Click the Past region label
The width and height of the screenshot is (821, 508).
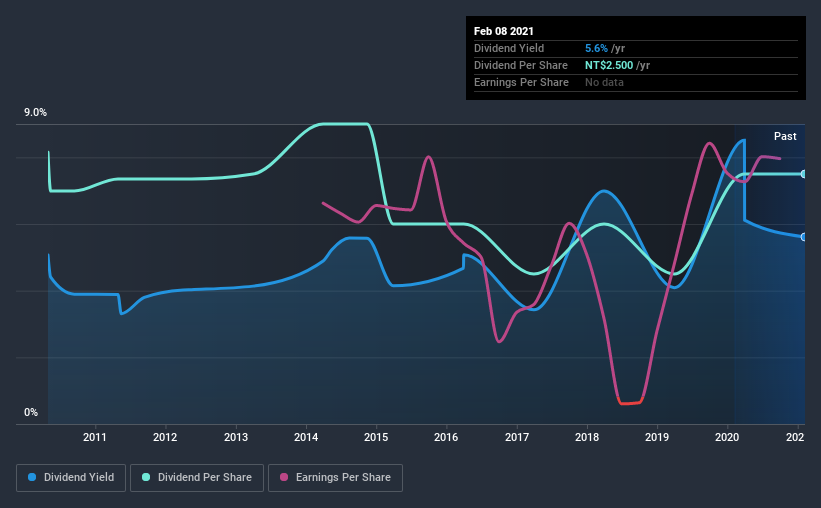tap(785, 136)
